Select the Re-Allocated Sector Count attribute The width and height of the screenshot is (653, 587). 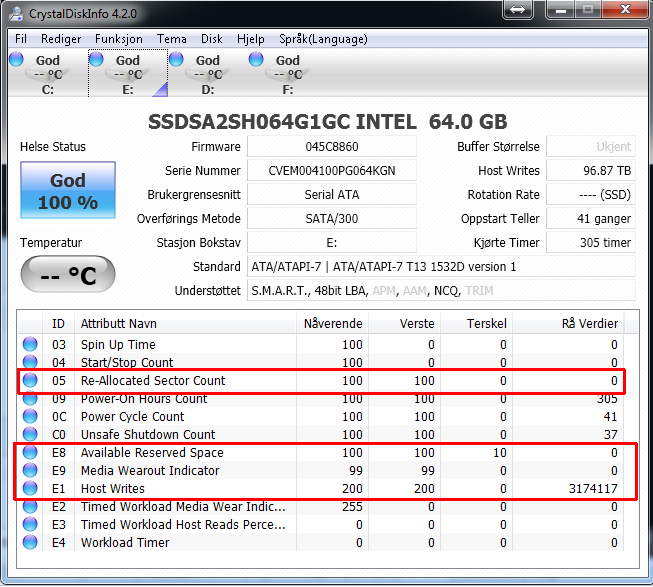(x=153, y=381)
